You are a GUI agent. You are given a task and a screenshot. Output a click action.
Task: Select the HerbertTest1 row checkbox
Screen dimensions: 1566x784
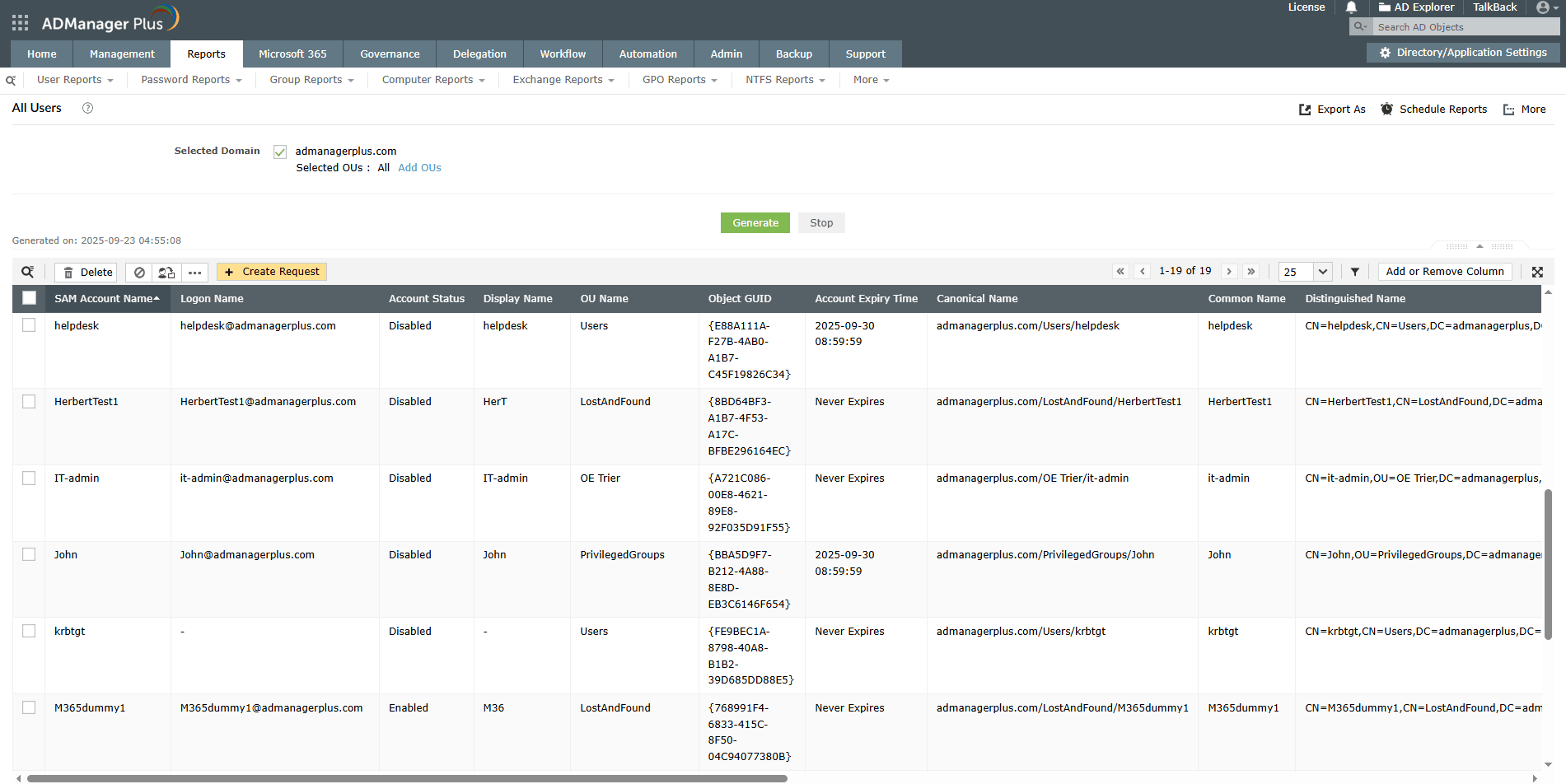pos(29,402)
